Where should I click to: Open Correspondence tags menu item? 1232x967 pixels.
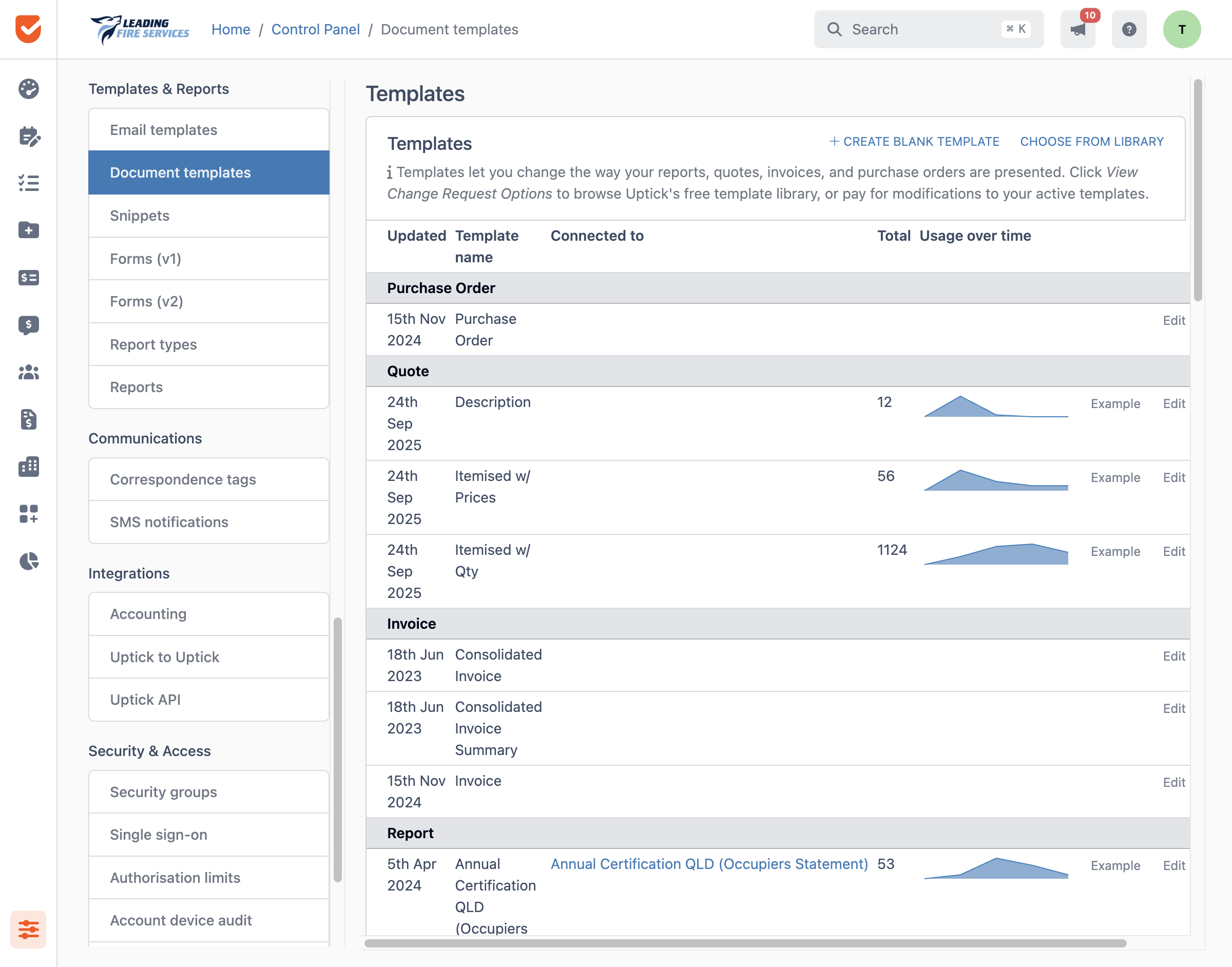point(209,479)
